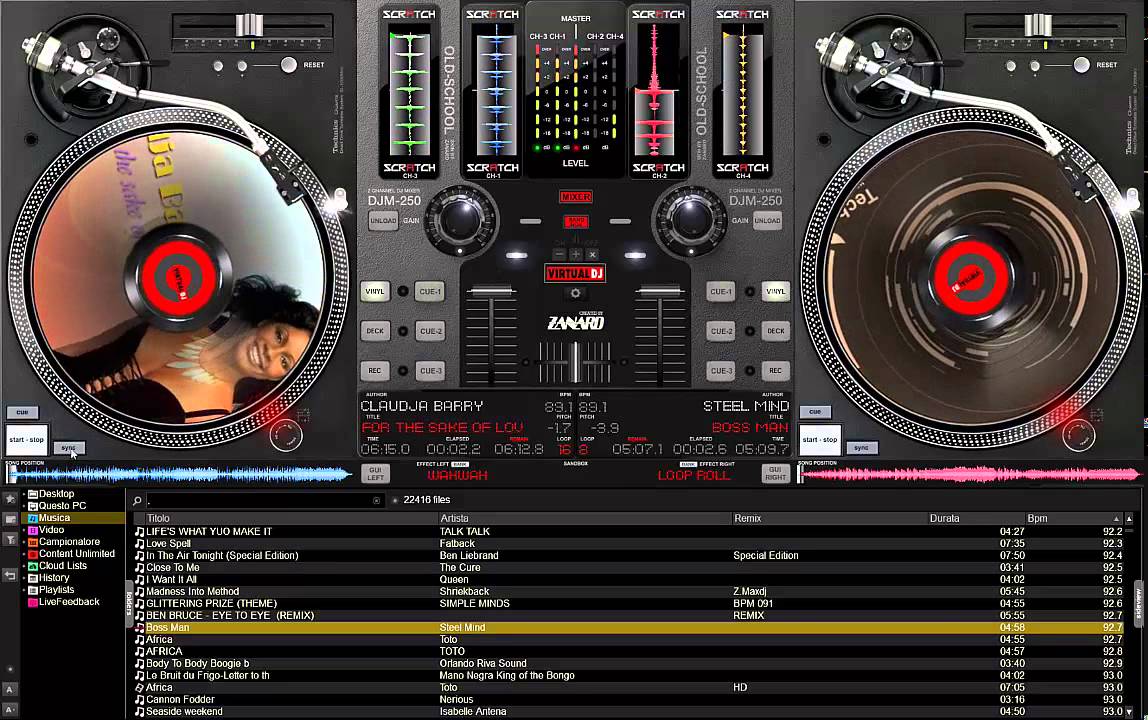Toggle VINYL mode on the right deck
The height and width of the screenshot is (720, 1148).
point(775,292)
